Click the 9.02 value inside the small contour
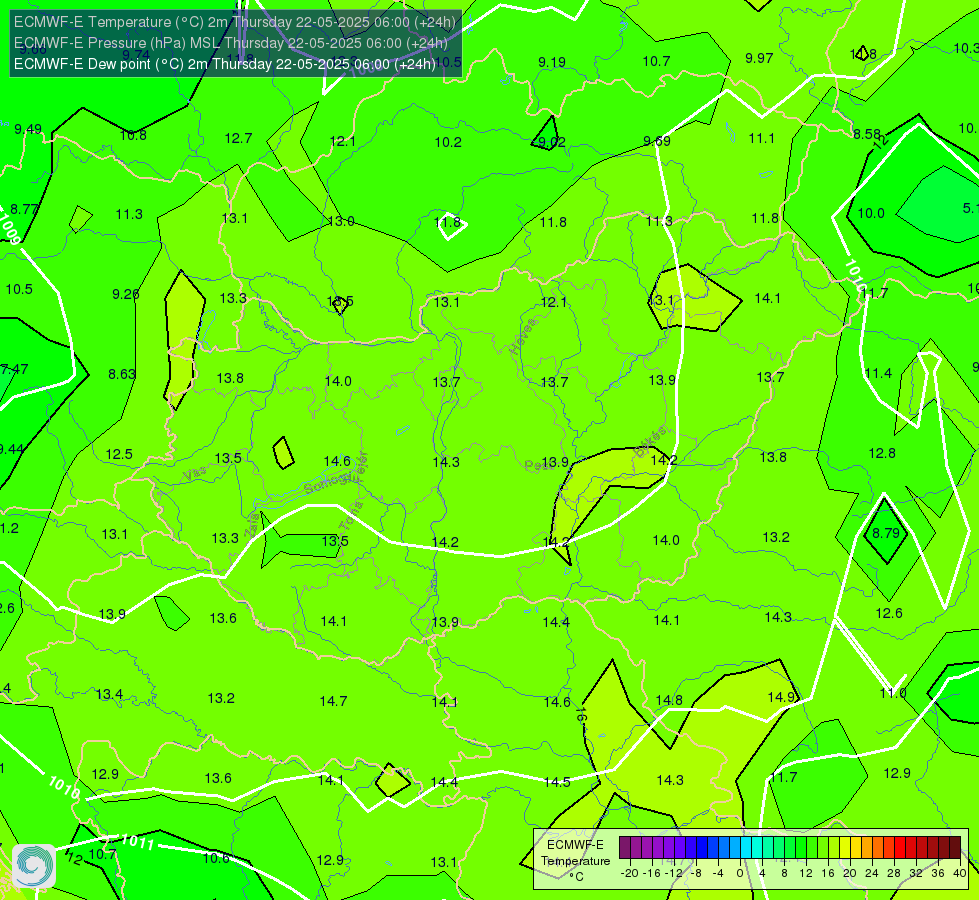Viewport: 979px width, 900px height. pyautogui.click(x=552, y=142)
